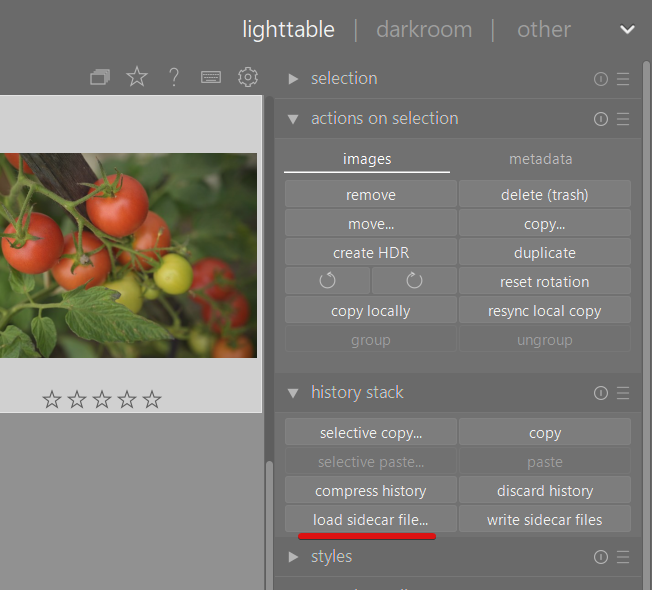Toggle image grouping icon in top toolbar
Viewport: 652px width, 590px height.
click(100, 78)
